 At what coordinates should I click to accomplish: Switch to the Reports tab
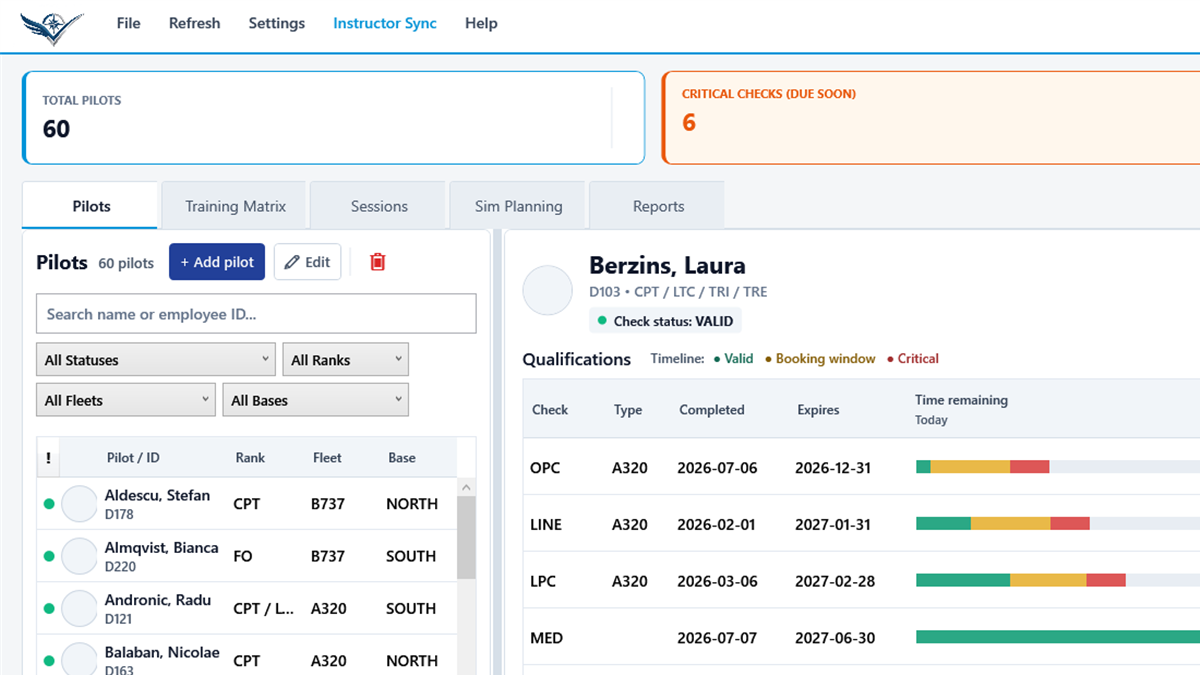pyautogui.click(x=658, y=206)
